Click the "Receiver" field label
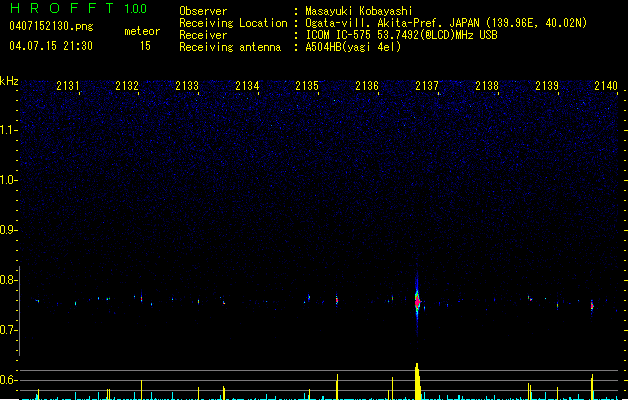 point(203,35)
